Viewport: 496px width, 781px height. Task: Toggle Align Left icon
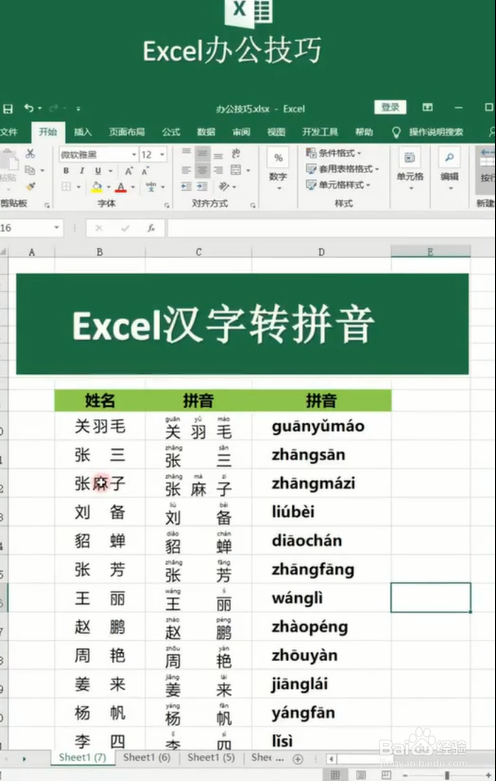186,171
